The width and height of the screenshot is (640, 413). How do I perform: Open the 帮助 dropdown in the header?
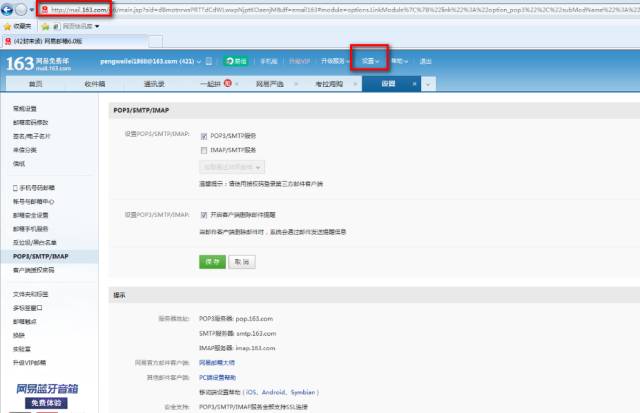[x=399, y=61]
